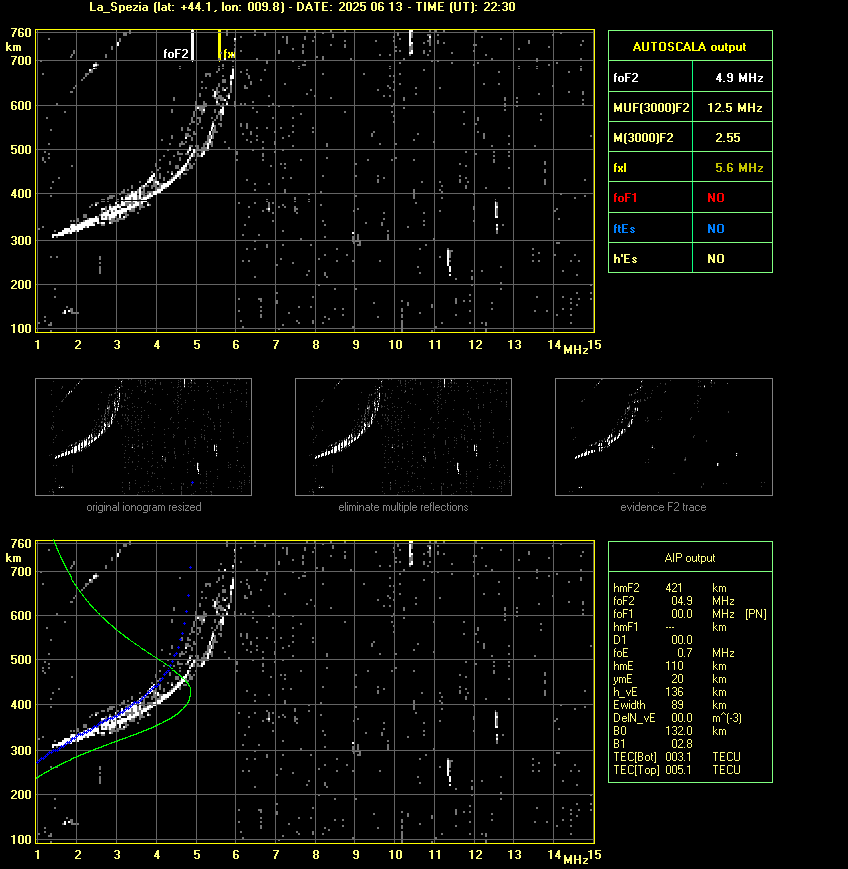Click the white foF2 marker on top ionogram
The image size is (848, 869).
(192, 45)
